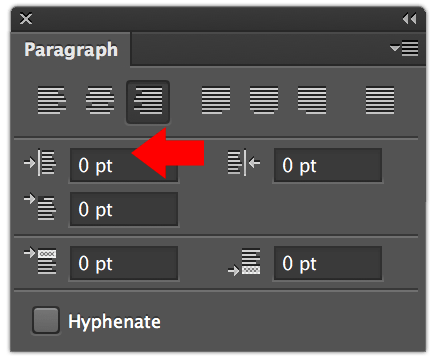Screen dimensions: 436x363
Task: Click the indent right margin icon
Action: tap(244, 163)
